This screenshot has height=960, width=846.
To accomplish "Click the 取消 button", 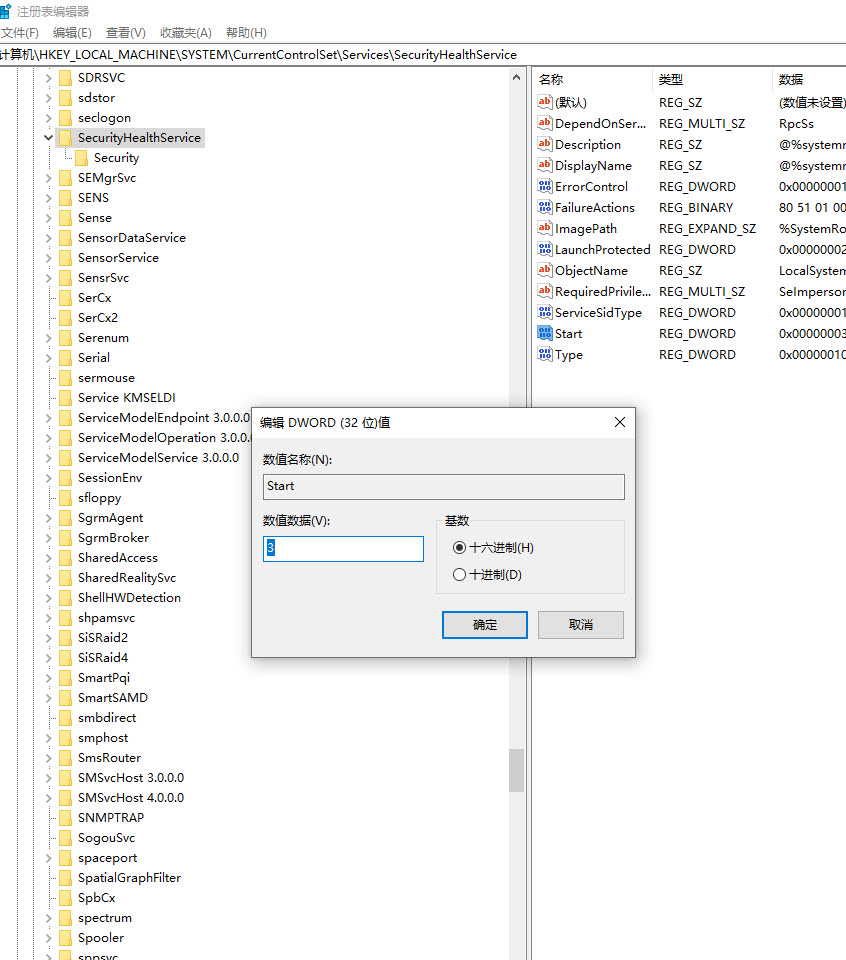I will (x=580, y=624).
